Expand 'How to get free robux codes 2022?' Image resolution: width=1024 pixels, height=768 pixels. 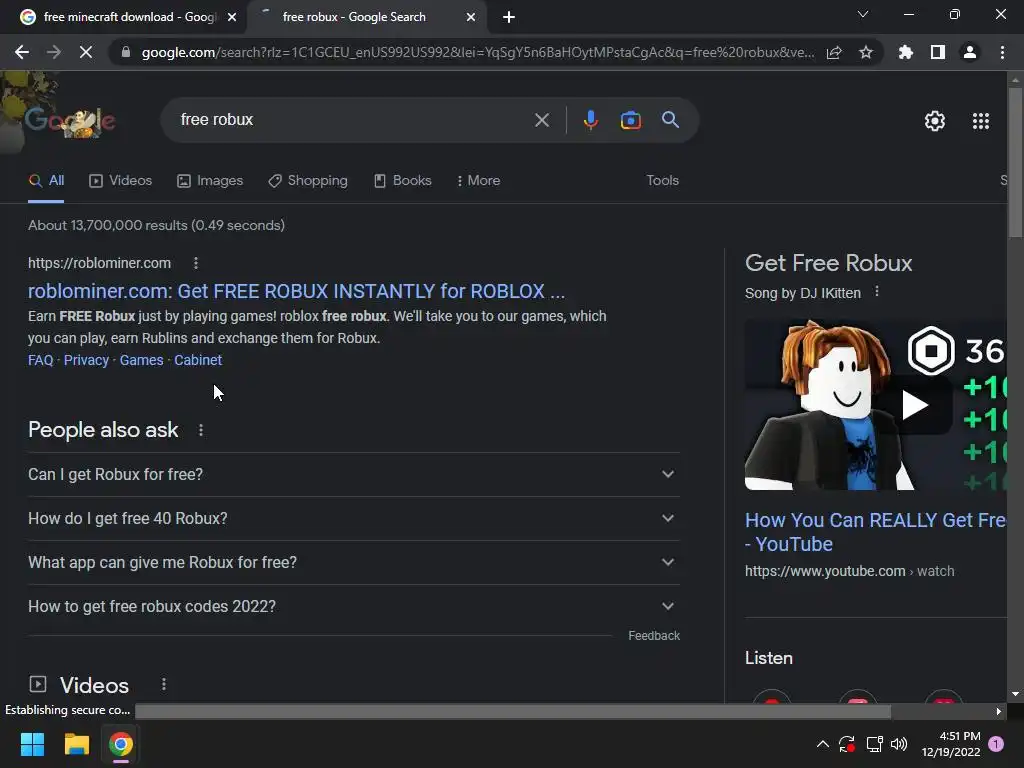353,607
